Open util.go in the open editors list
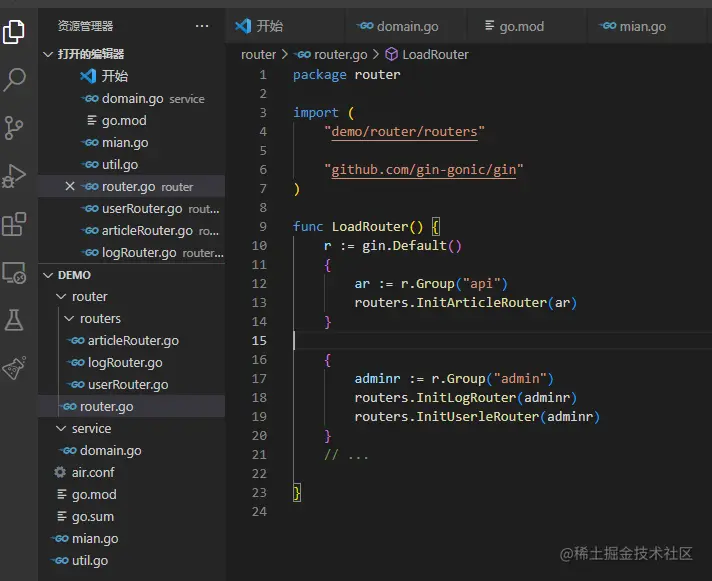This screenshot has width=712, height=581. click(132, 164)
